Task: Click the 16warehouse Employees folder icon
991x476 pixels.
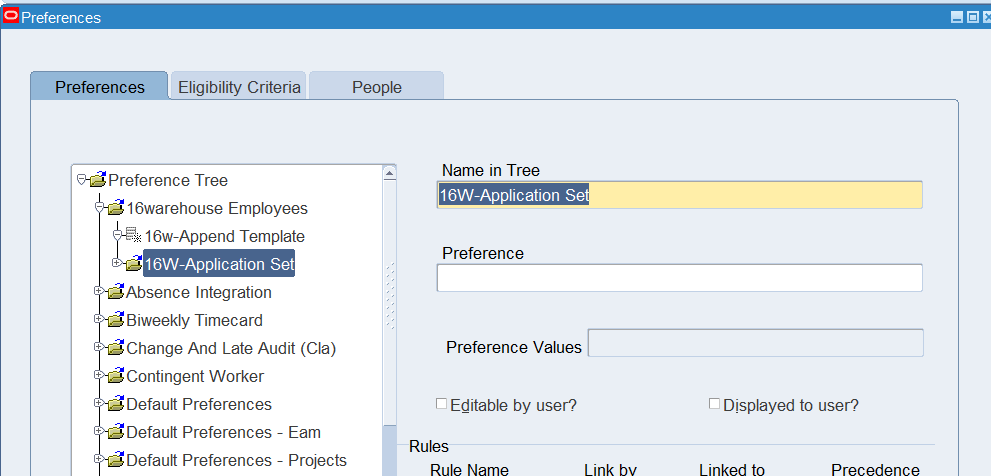Action: point(115,209)
